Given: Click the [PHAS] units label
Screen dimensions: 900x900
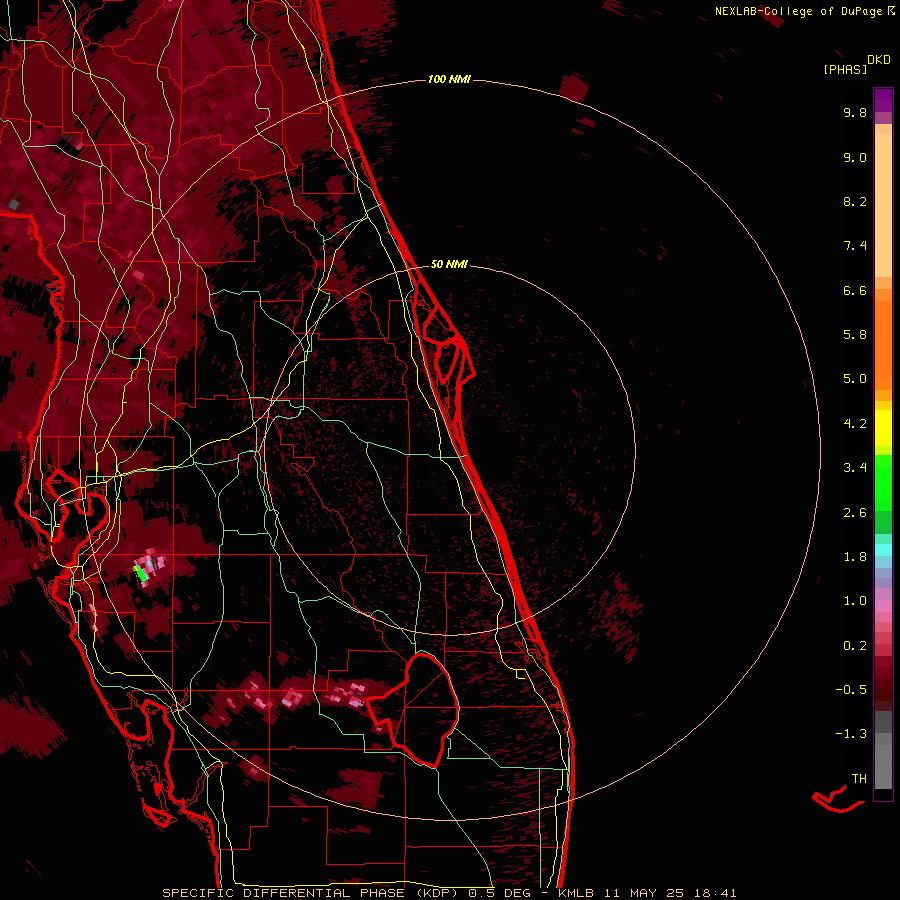Looking at the screenshot, I should click(x=845, y=70).
